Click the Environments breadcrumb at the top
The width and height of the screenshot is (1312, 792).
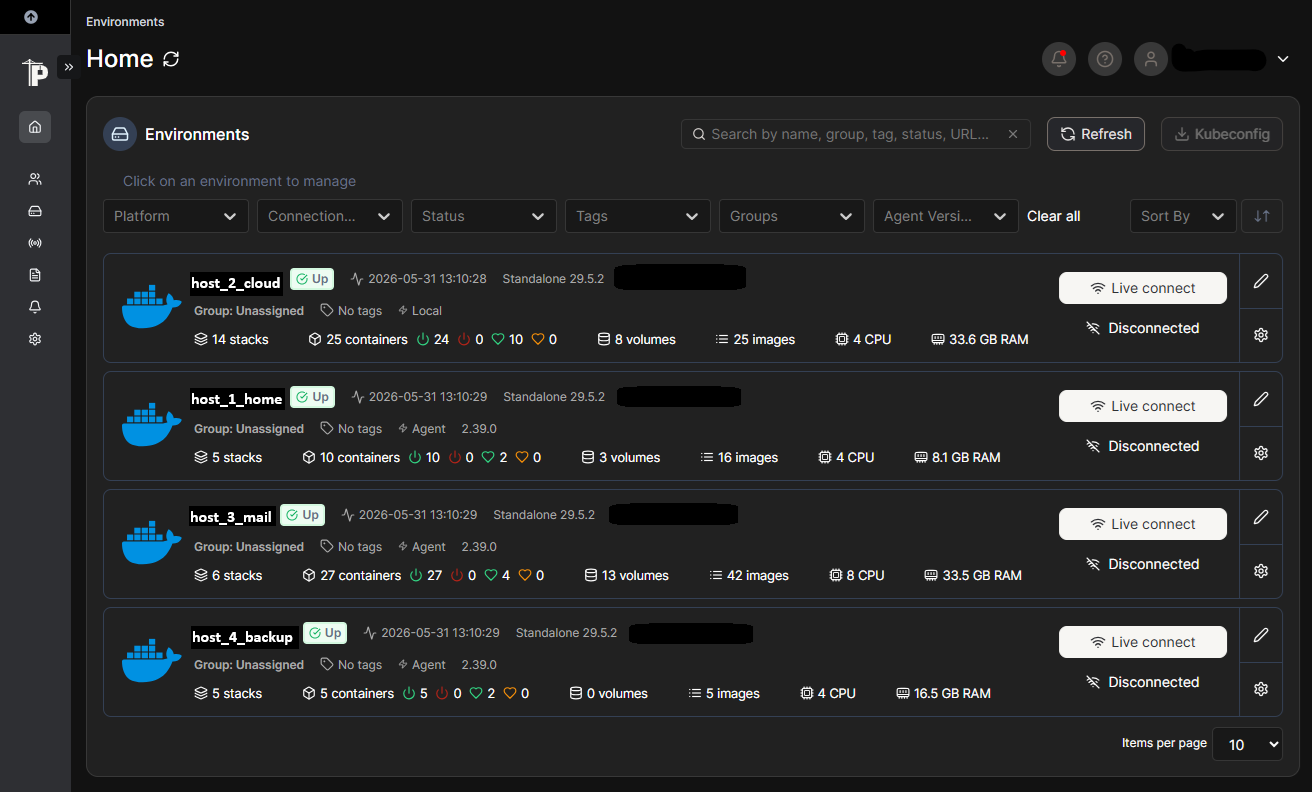click(x=125, y=21)
